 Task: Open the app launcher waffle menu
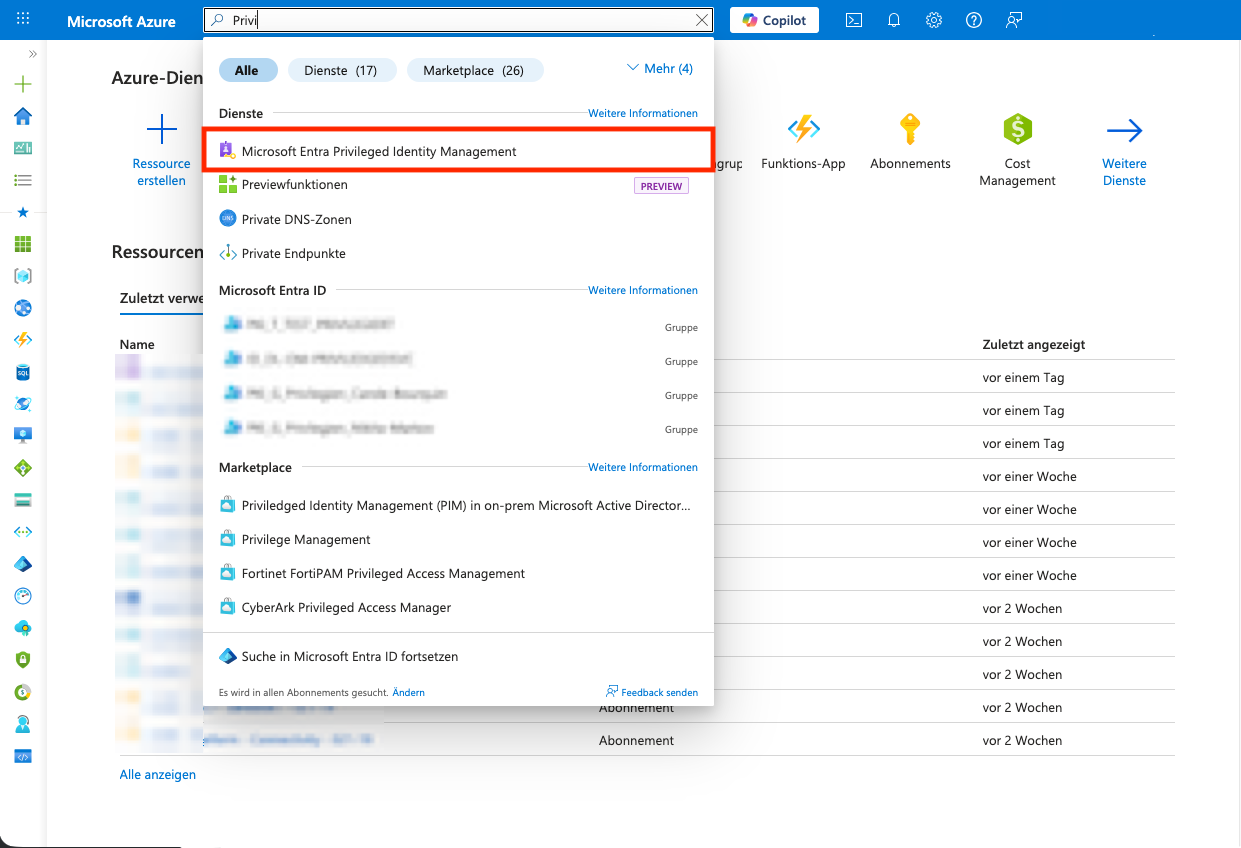[x=23, y=20]
